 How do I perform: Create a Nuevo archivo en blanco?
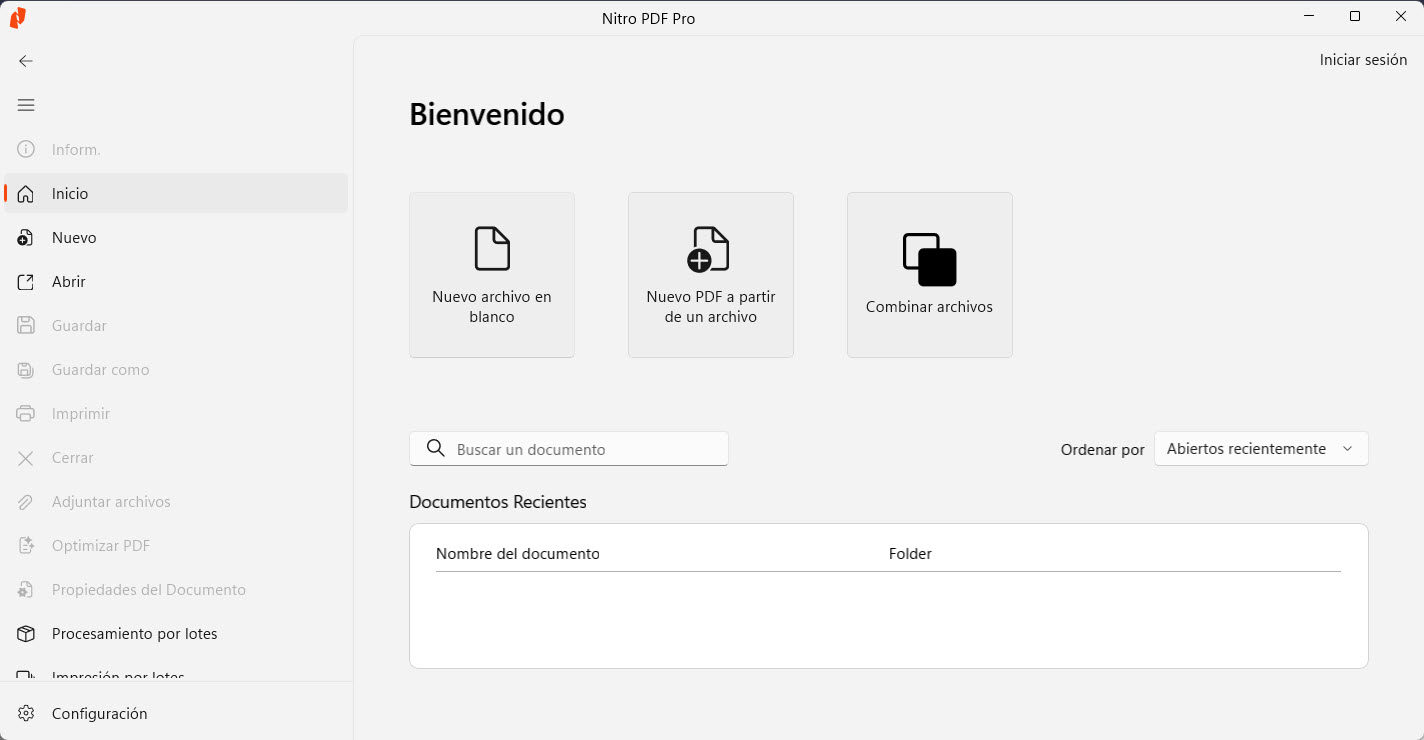point(492,275)
